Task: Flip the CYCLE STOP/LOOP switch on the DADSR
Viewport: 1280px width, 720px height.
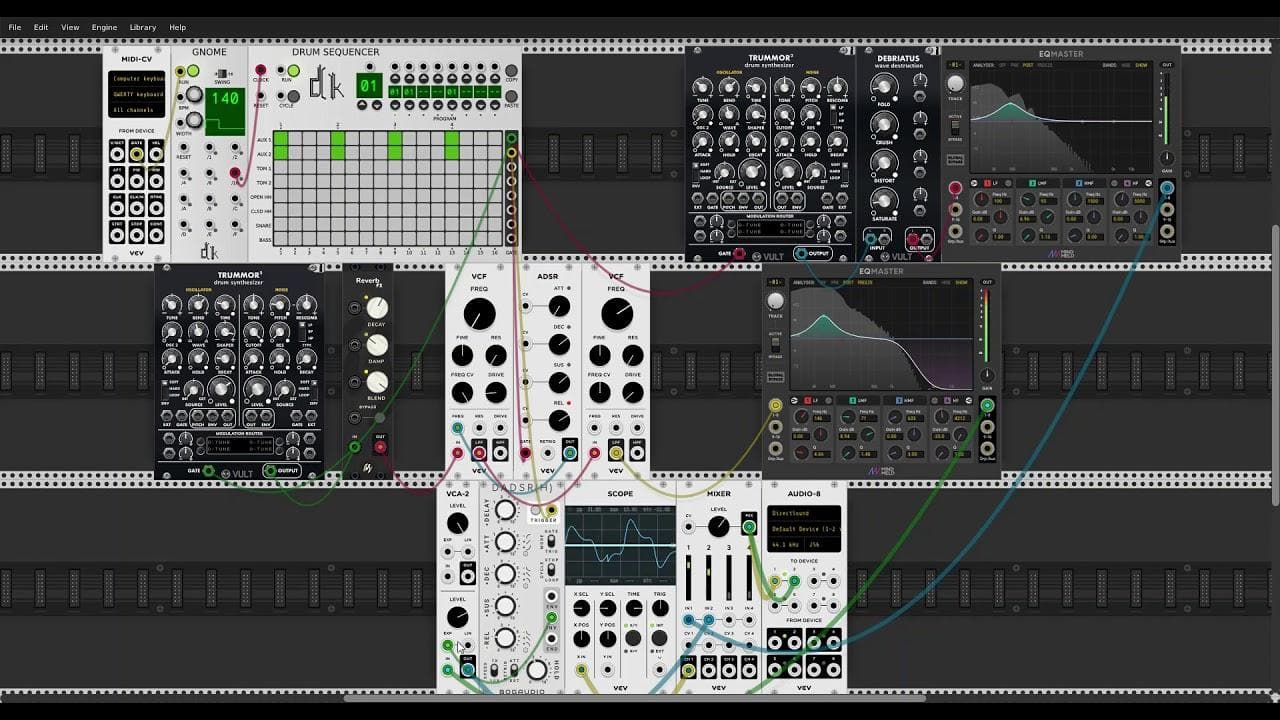Action: point(551,569)
